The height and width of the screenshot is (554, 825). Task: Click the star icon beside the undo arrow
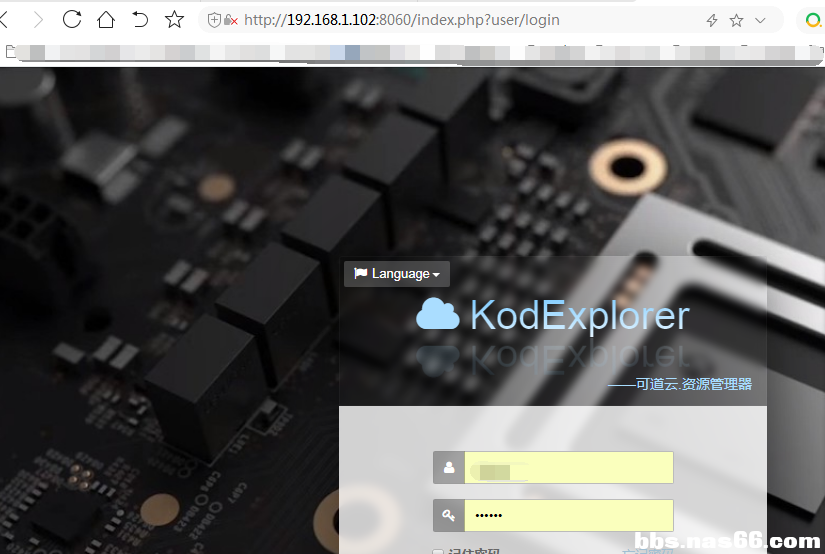174,20
